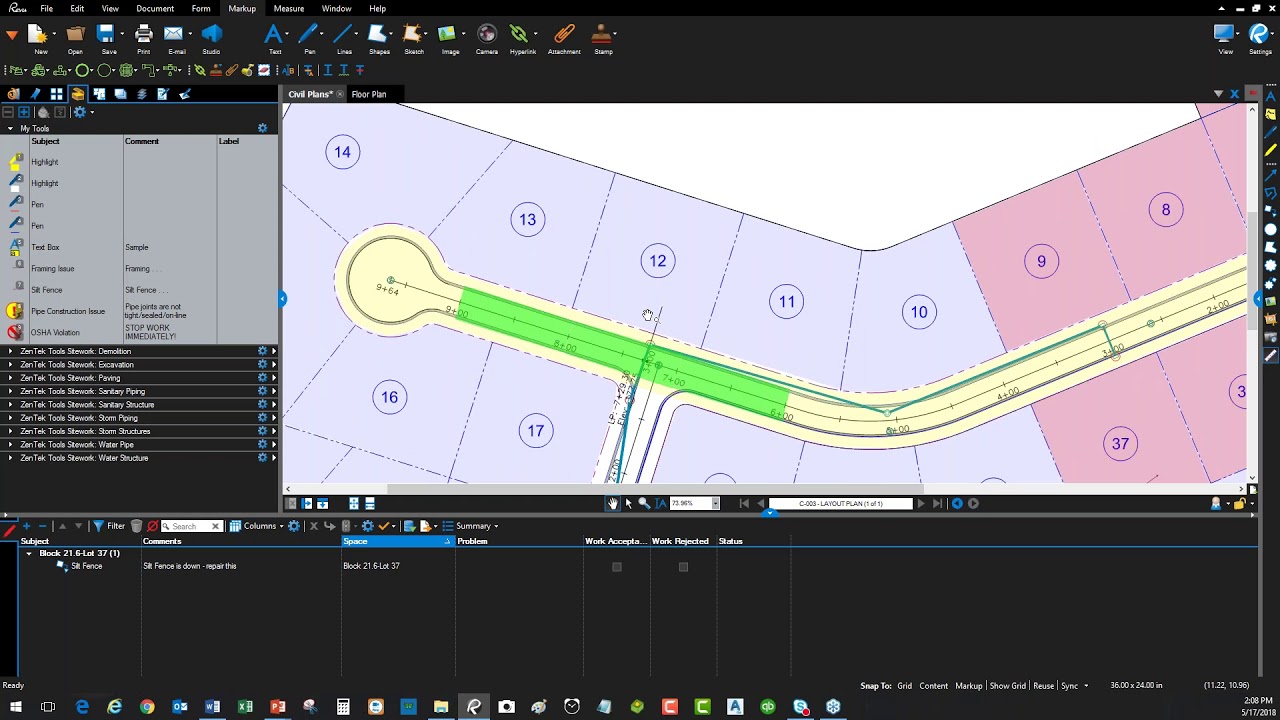Clear the markups list Search field
1280x720 pixels.
click(215, 526)
